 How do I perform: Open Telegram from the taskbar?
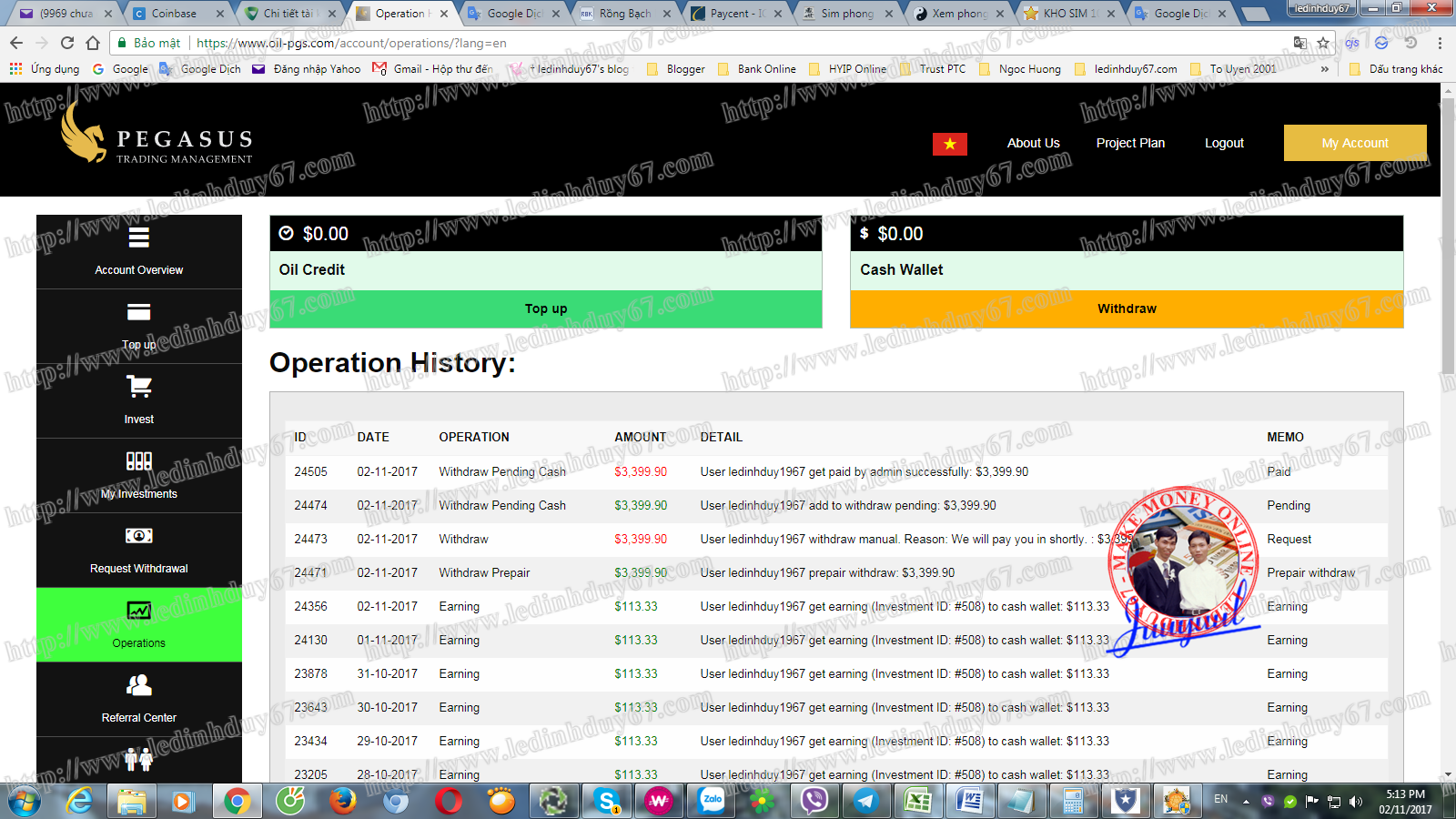[864, 801]
